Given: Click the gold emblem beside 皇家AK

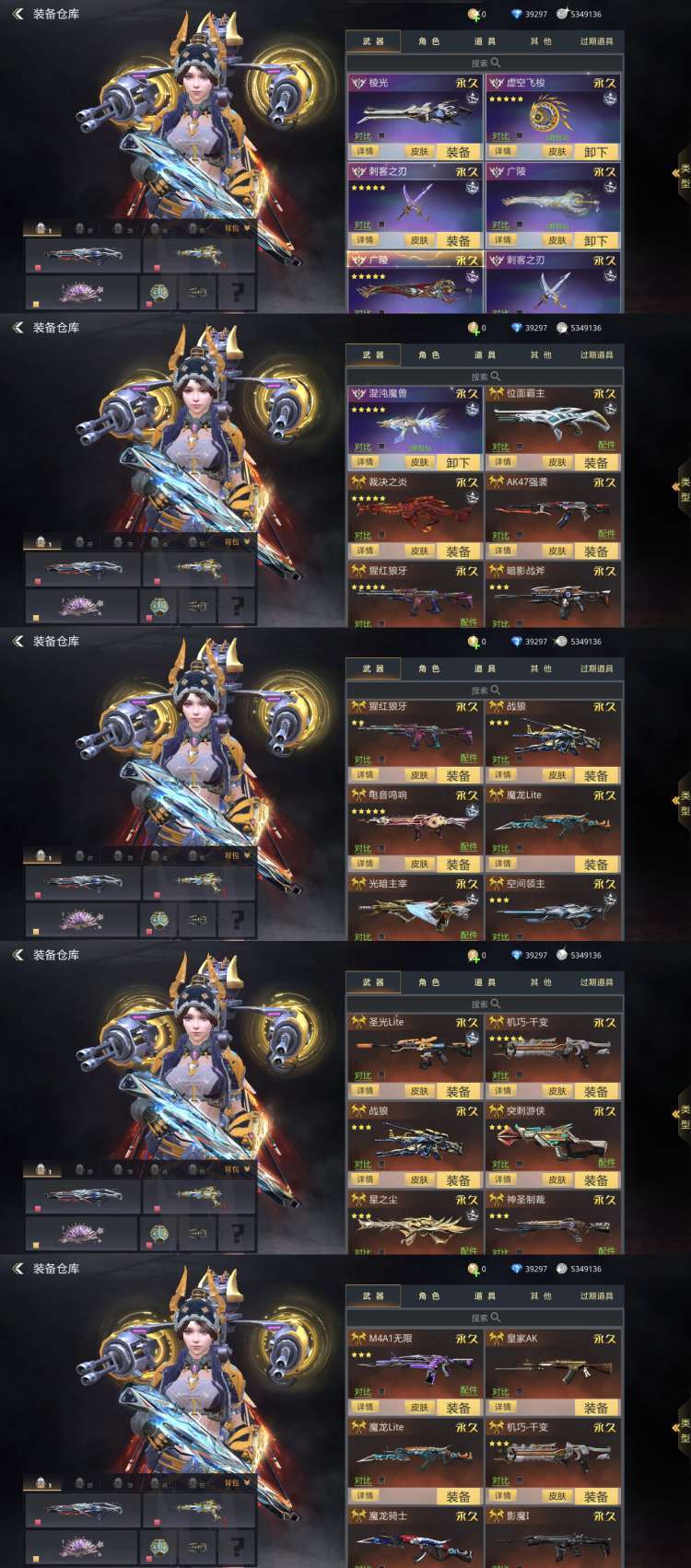Looking at the screenshot, I should coord(496,1339).
